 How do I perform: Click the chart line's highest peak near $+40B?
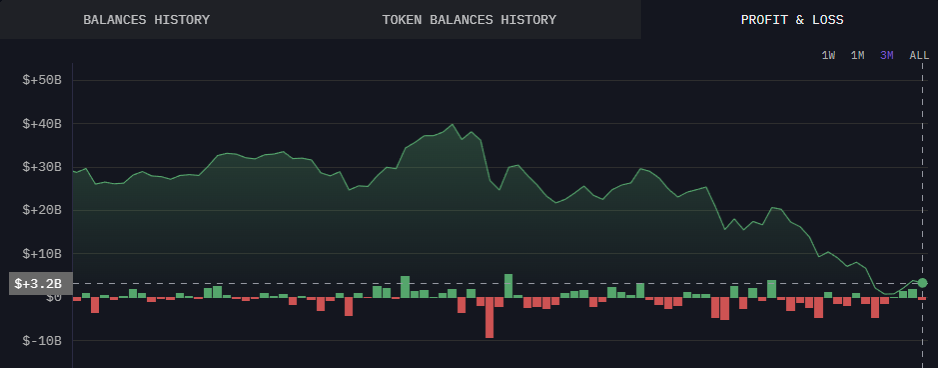452,124
